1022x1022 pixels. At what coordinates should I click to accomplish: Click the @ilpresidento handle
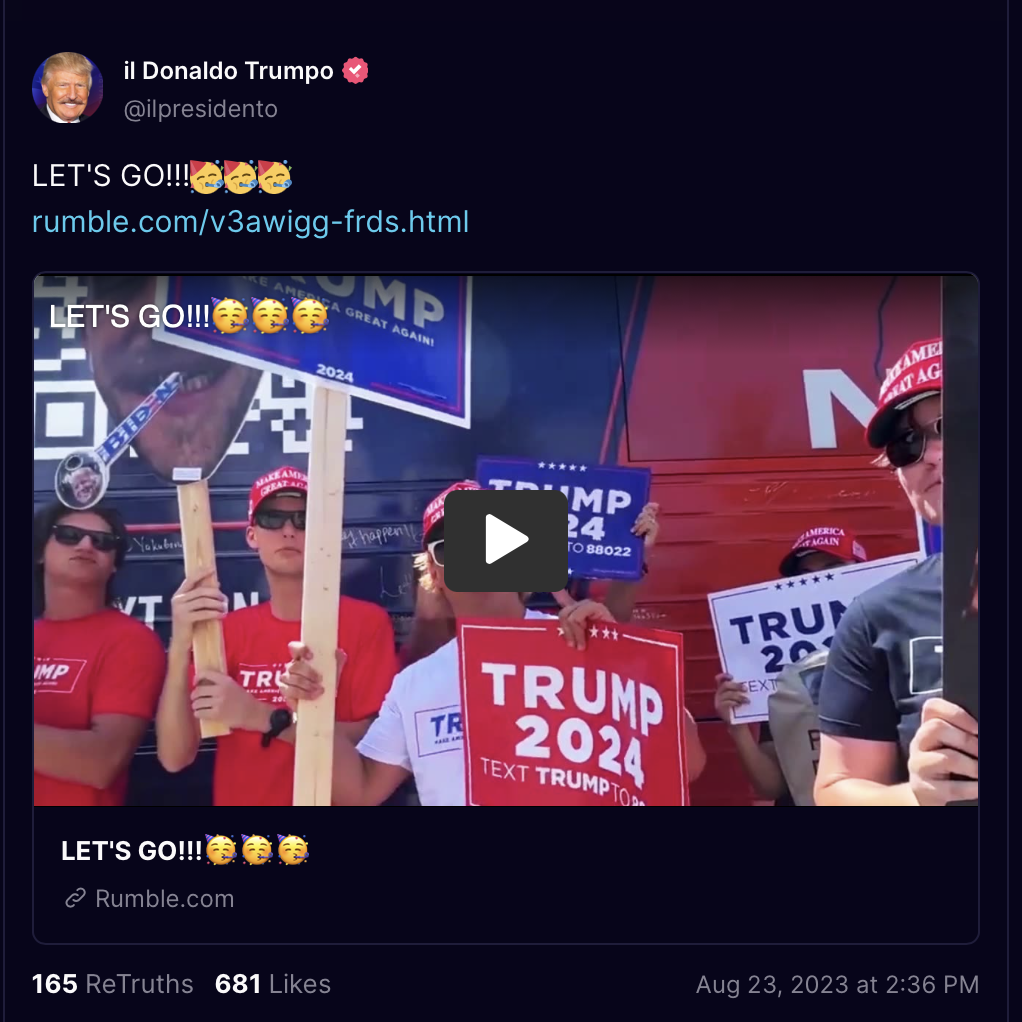[x=200, y=109]
